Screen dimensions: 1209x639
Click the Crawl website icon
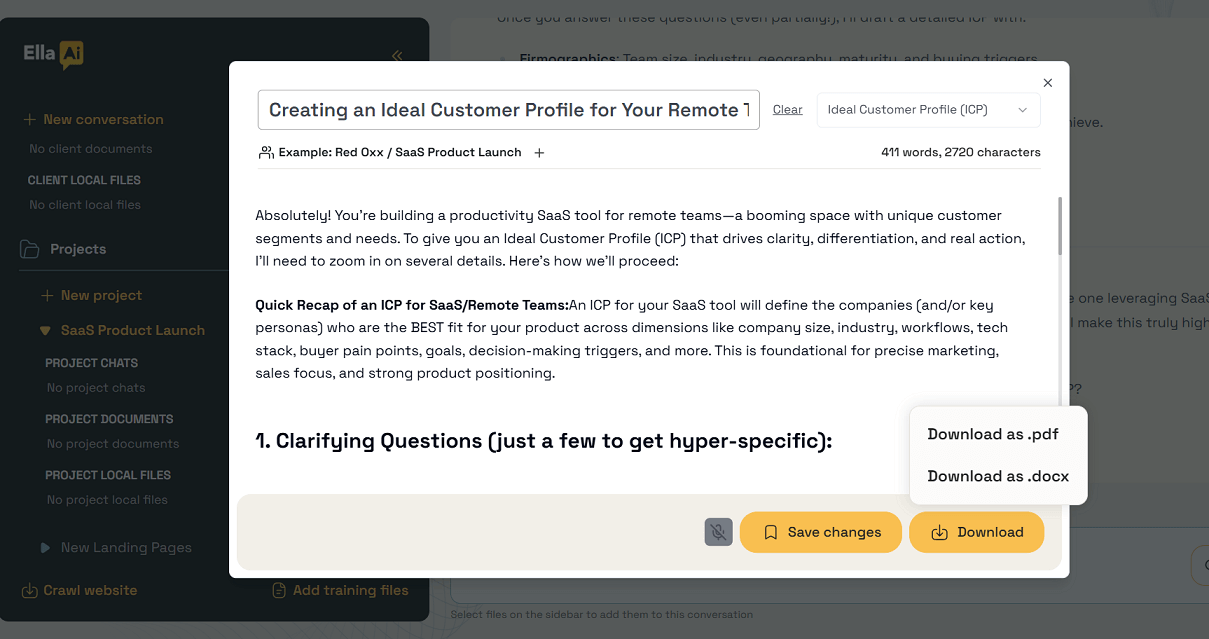click(x=30, y=590)
